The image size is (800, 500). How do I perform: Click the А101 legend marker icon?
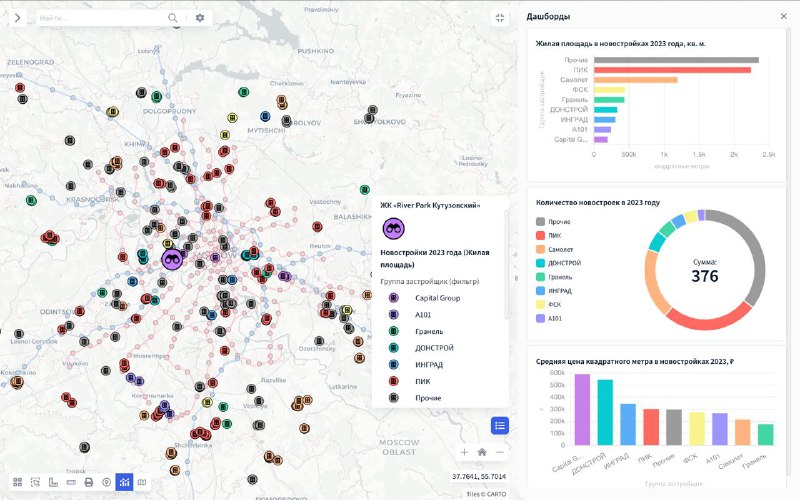[393, 315]
